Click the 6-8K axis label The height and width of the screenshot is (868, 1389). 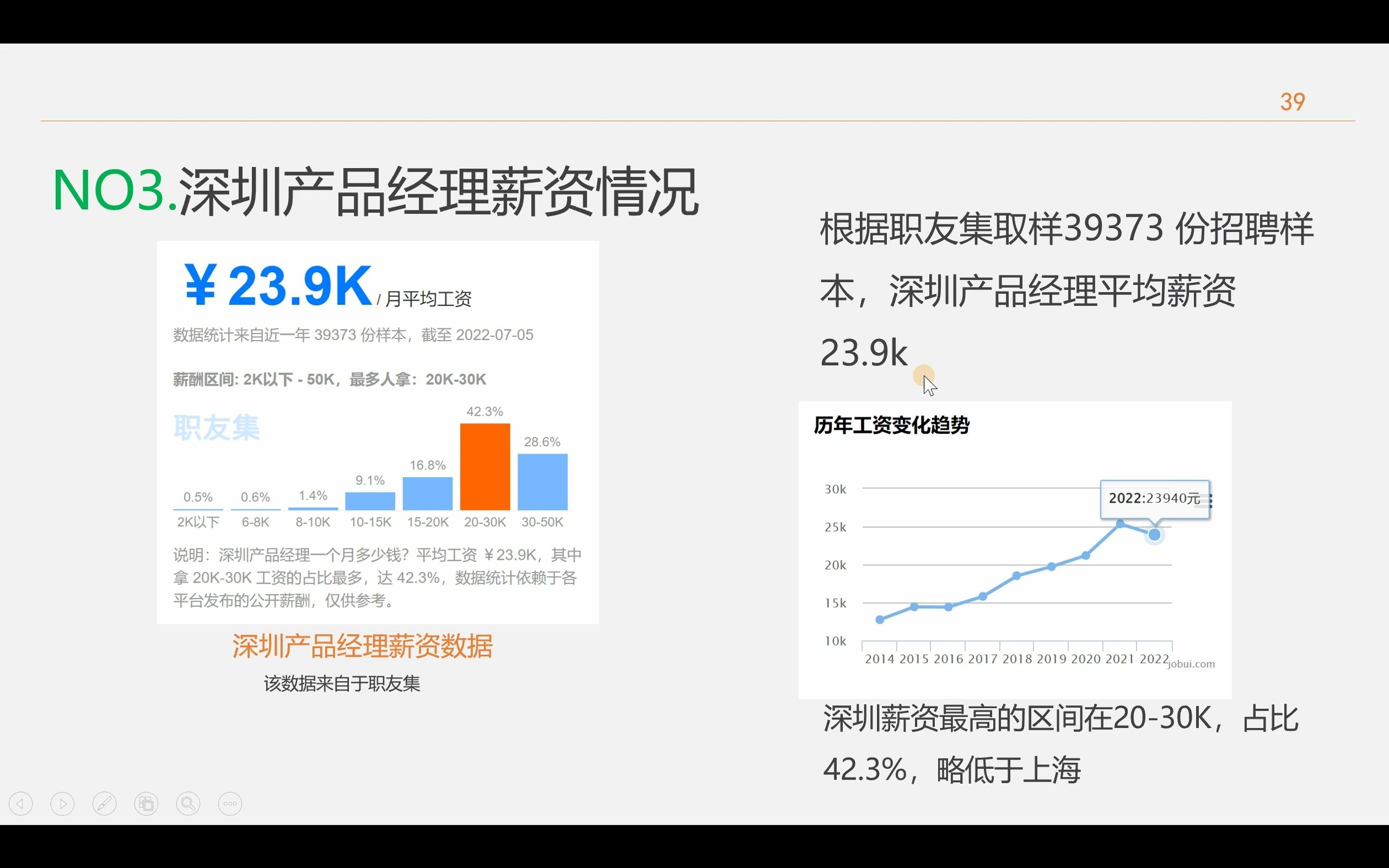[x=255, y=522]
